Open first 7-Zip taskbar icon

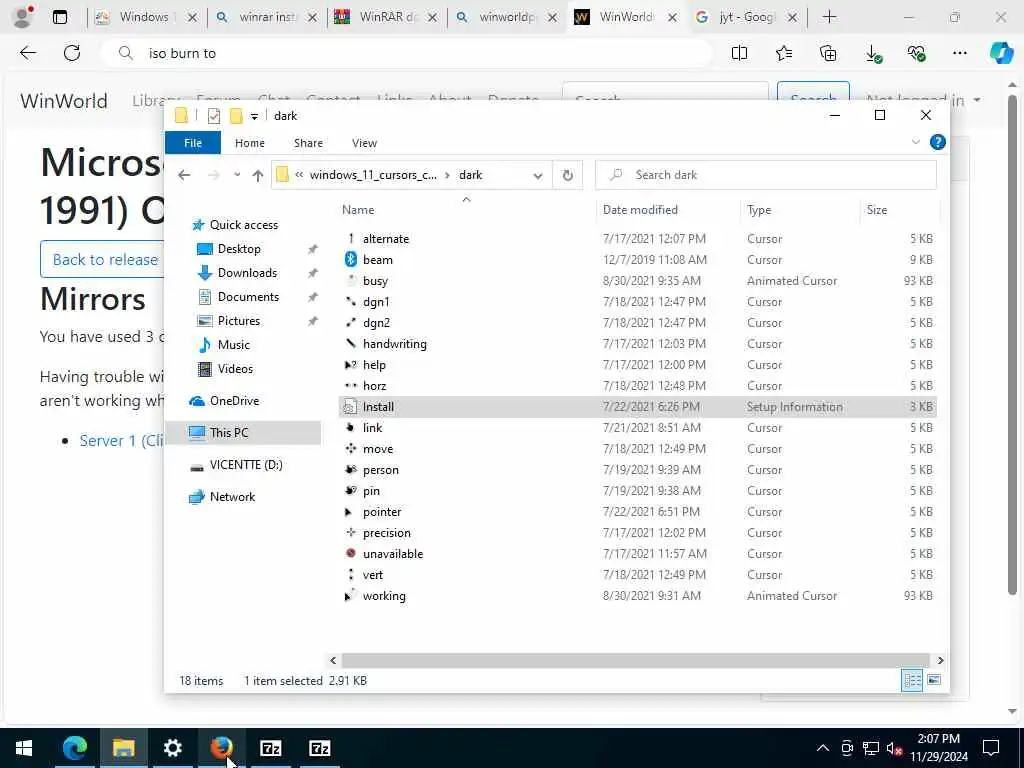[x=270, y=748]
